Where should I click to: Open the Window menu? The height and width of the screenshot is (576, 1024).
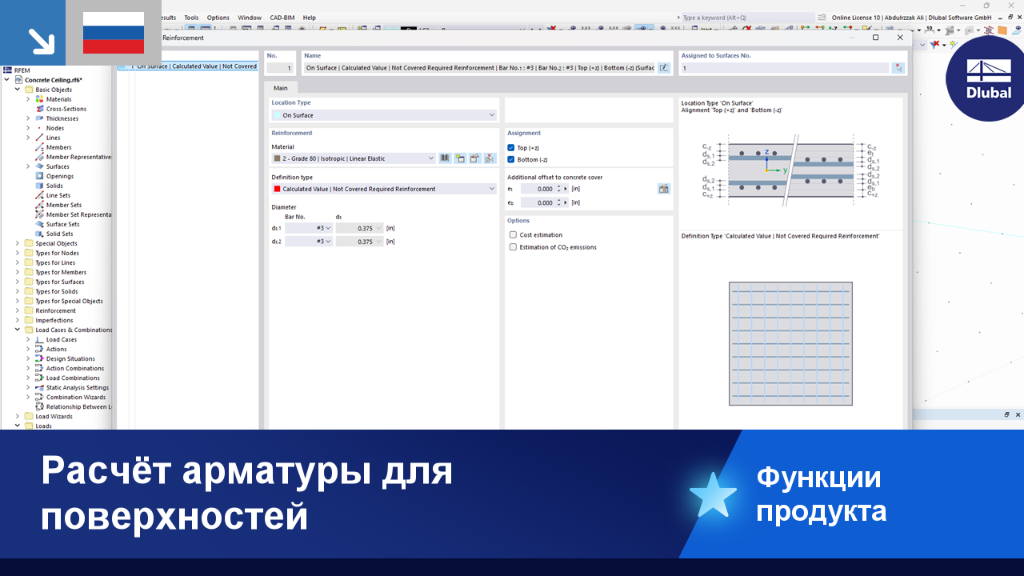[249, 18]
